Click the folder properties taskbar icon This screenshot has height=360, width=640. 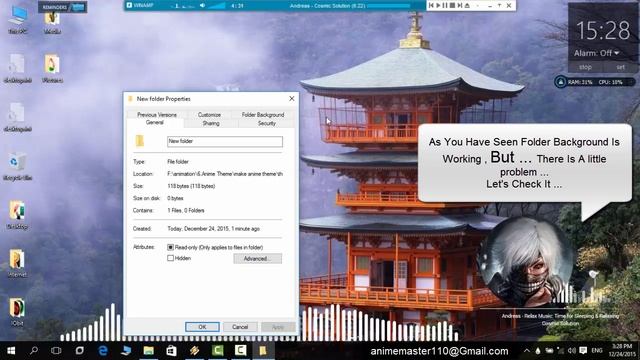pyautogui.click(x=263, y=351)
